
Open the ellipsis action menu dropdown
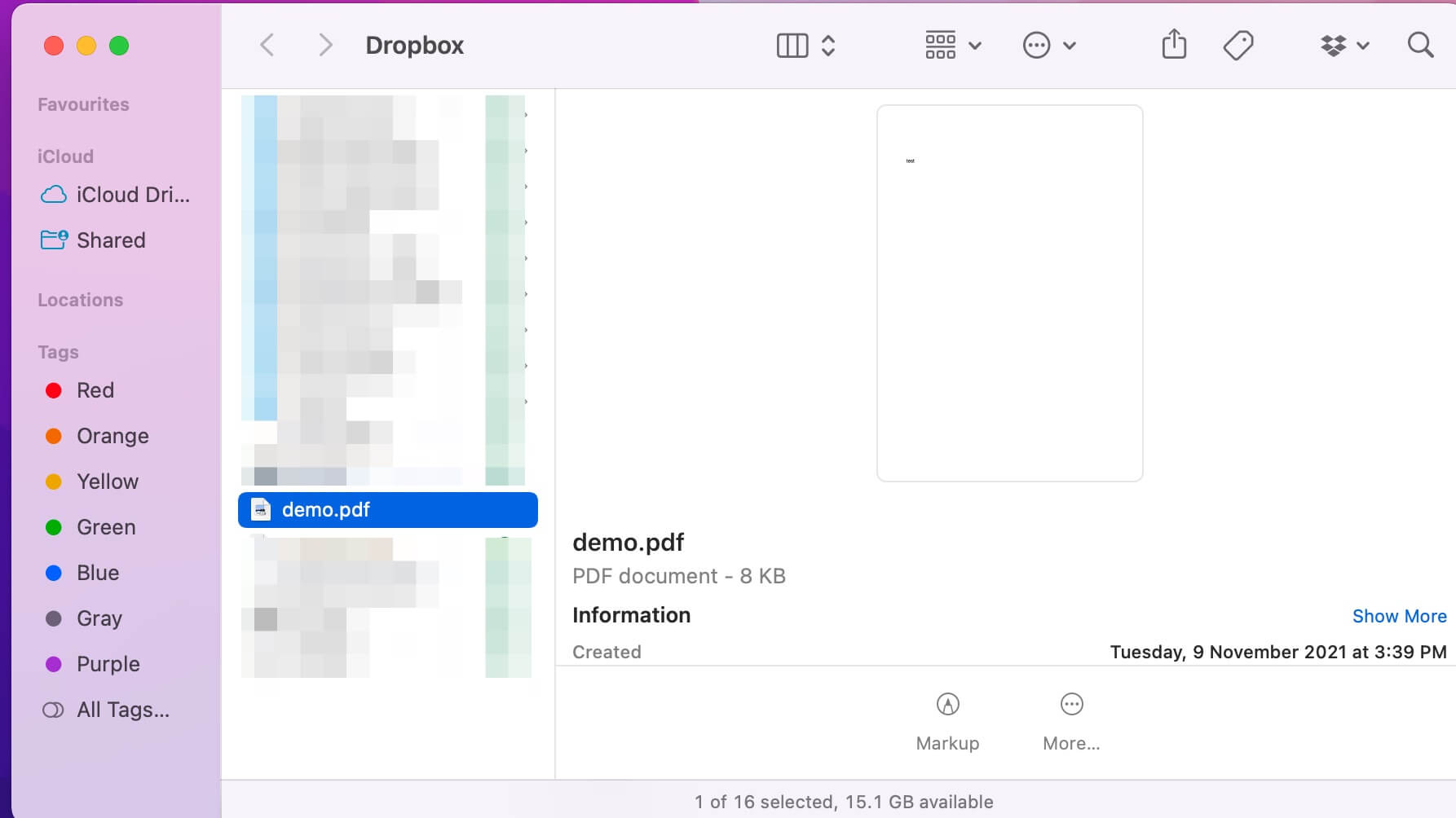pos(1048,46)
